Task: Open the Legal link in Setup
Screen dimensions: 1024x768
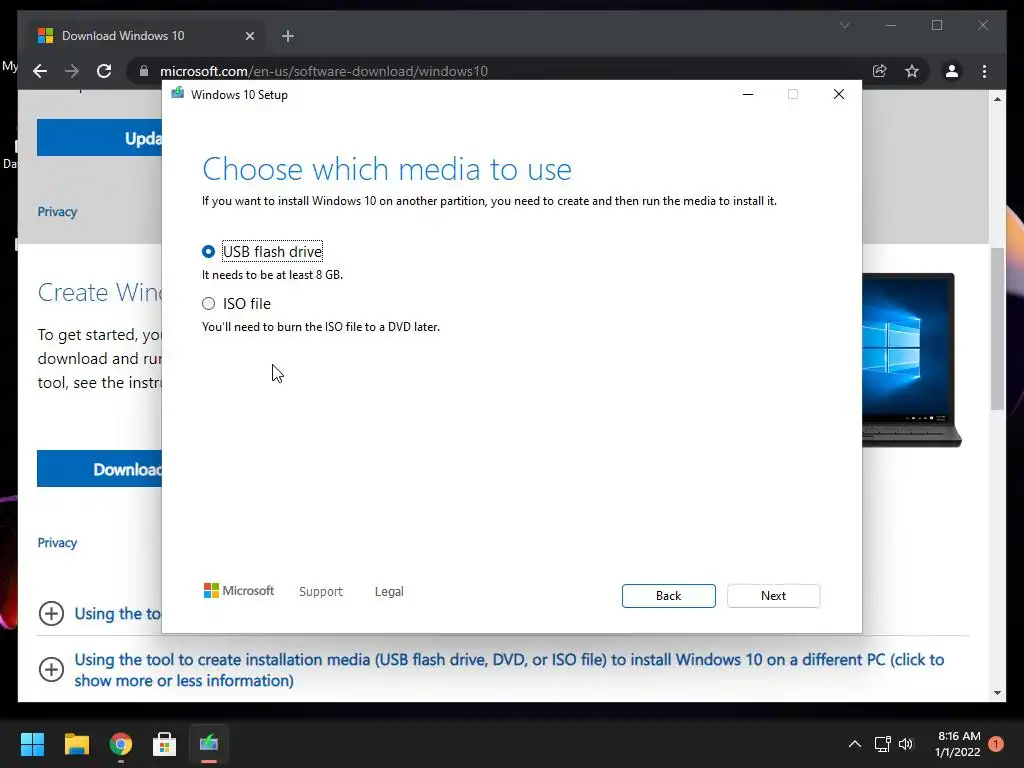Action: [389, 592]
